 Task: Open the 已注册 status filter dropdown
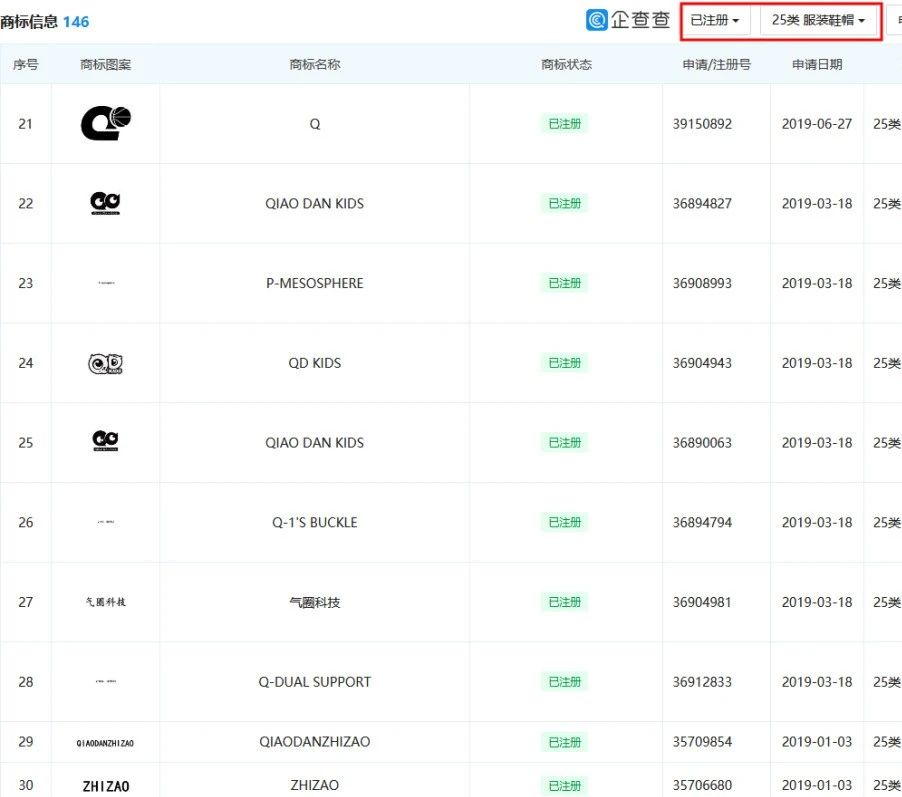(x=715, y=21)
